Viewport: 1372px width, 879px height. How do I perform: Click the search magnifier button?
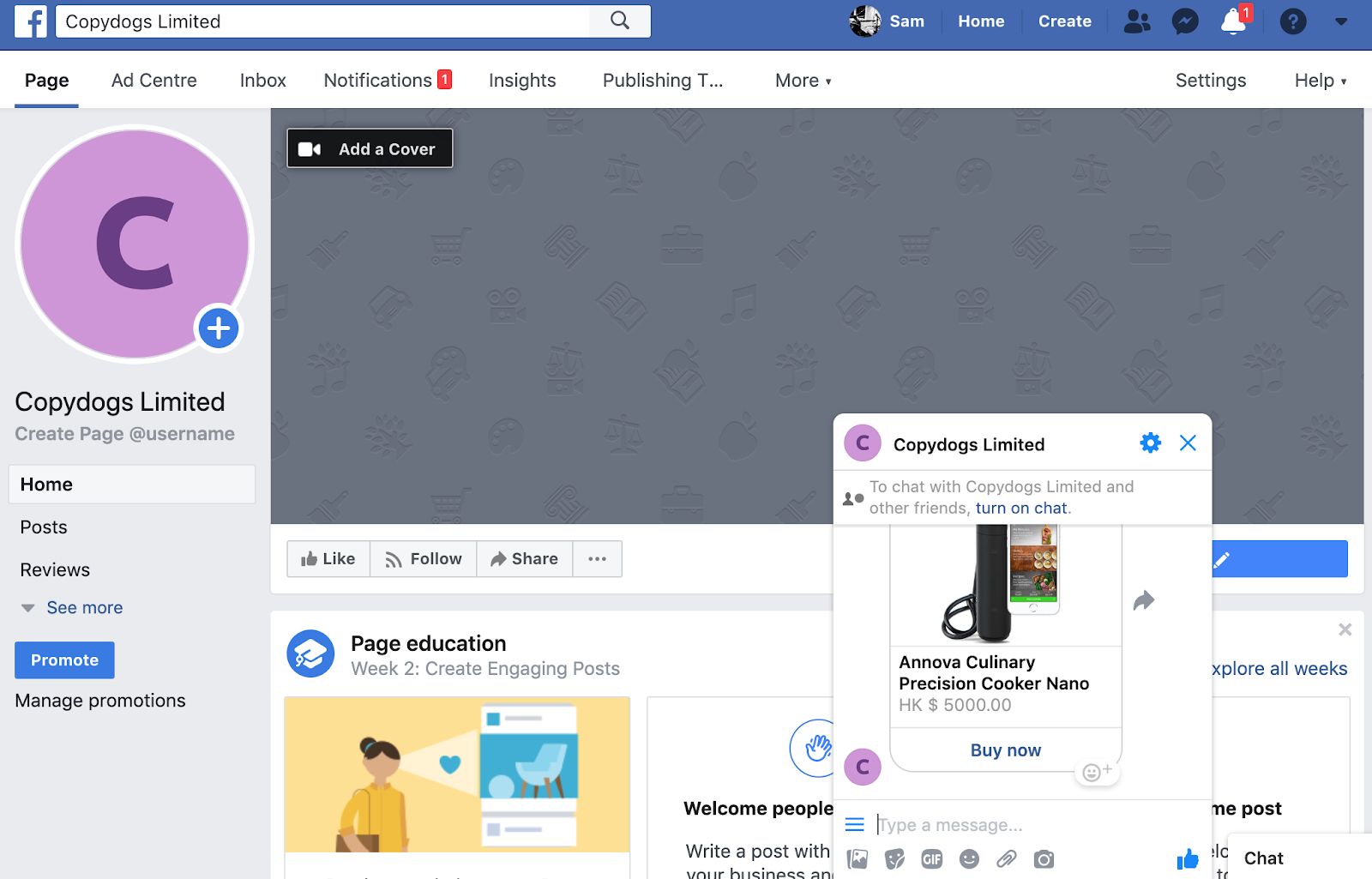click(620, 21)
